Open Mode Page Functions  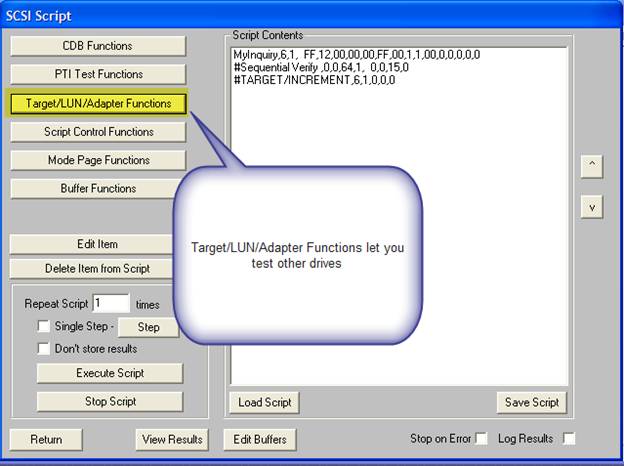[x=98, y=160]
